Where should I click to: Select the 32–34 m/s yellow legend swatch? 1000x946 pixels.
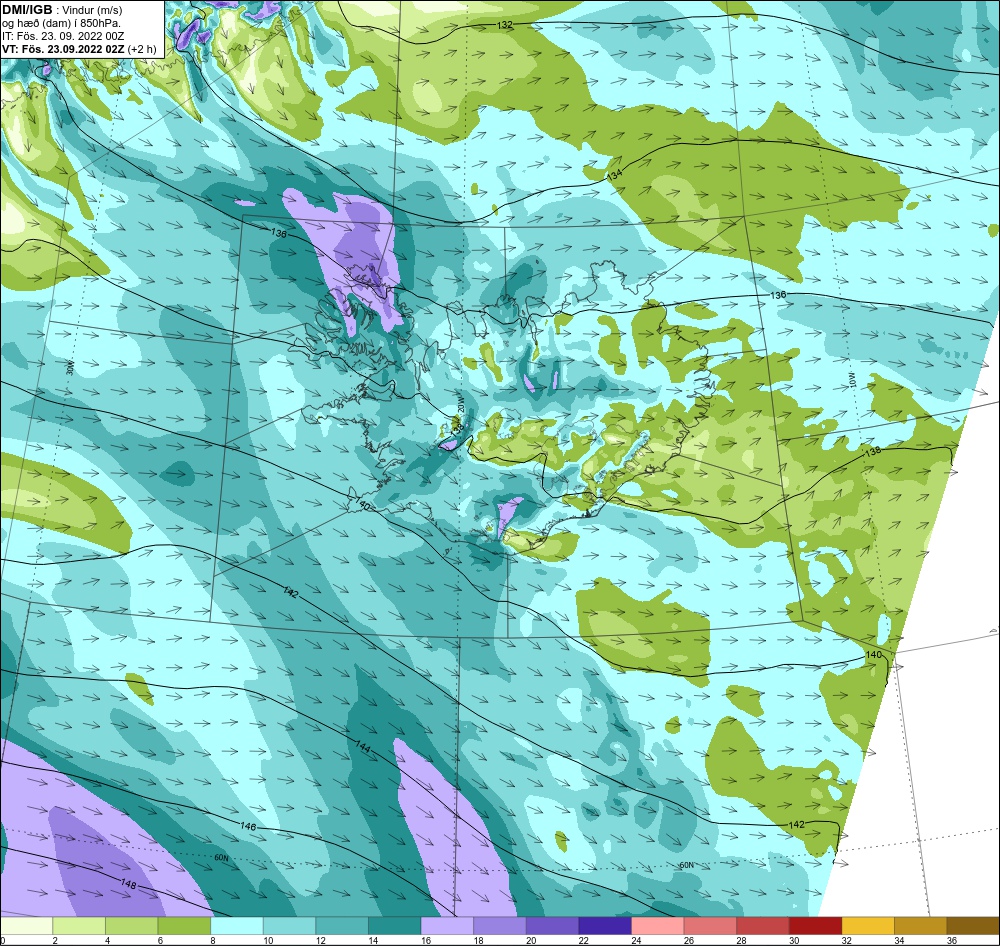868,926
